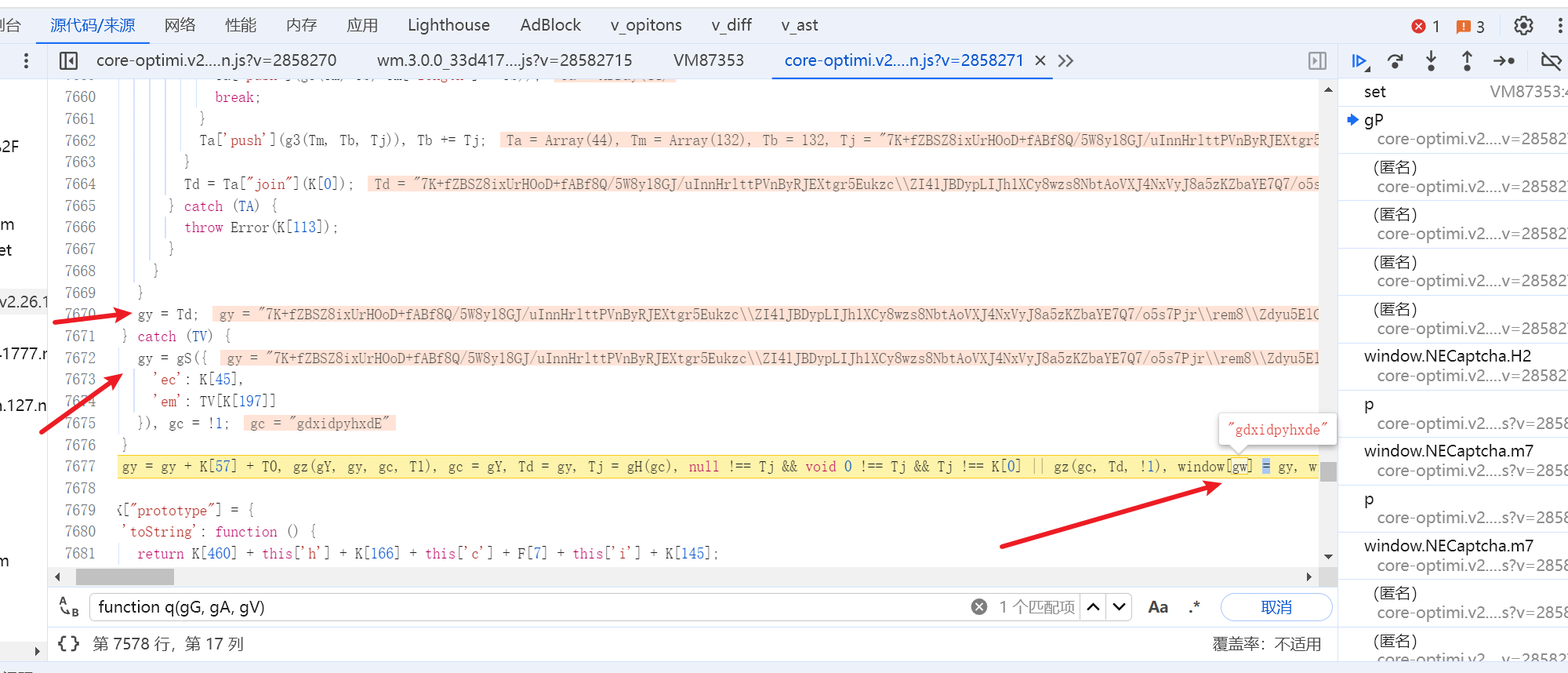
Task: Click the 第 7578 行 position status
Action: point(169,644)
